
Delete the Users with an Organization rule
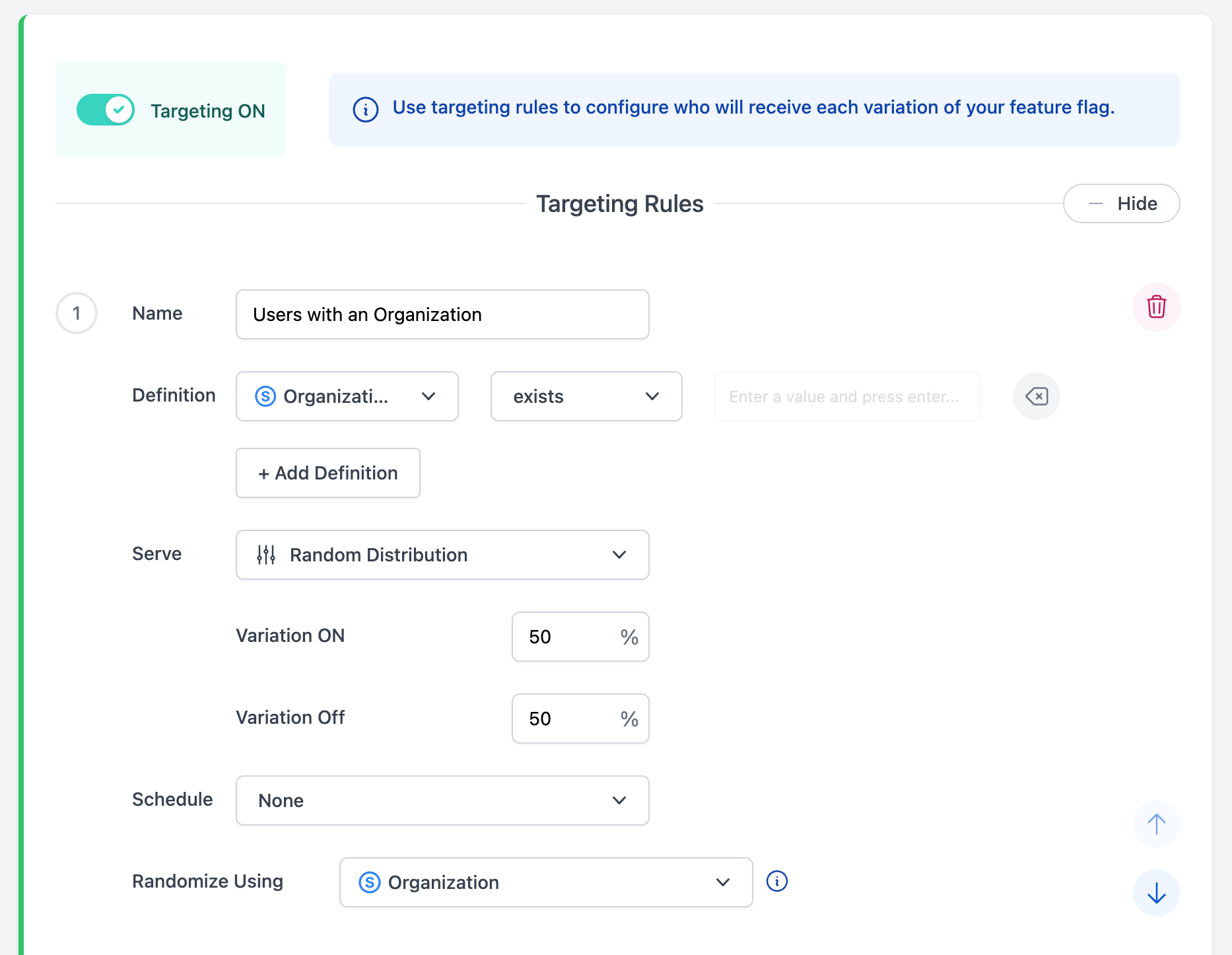[1156, 307]
